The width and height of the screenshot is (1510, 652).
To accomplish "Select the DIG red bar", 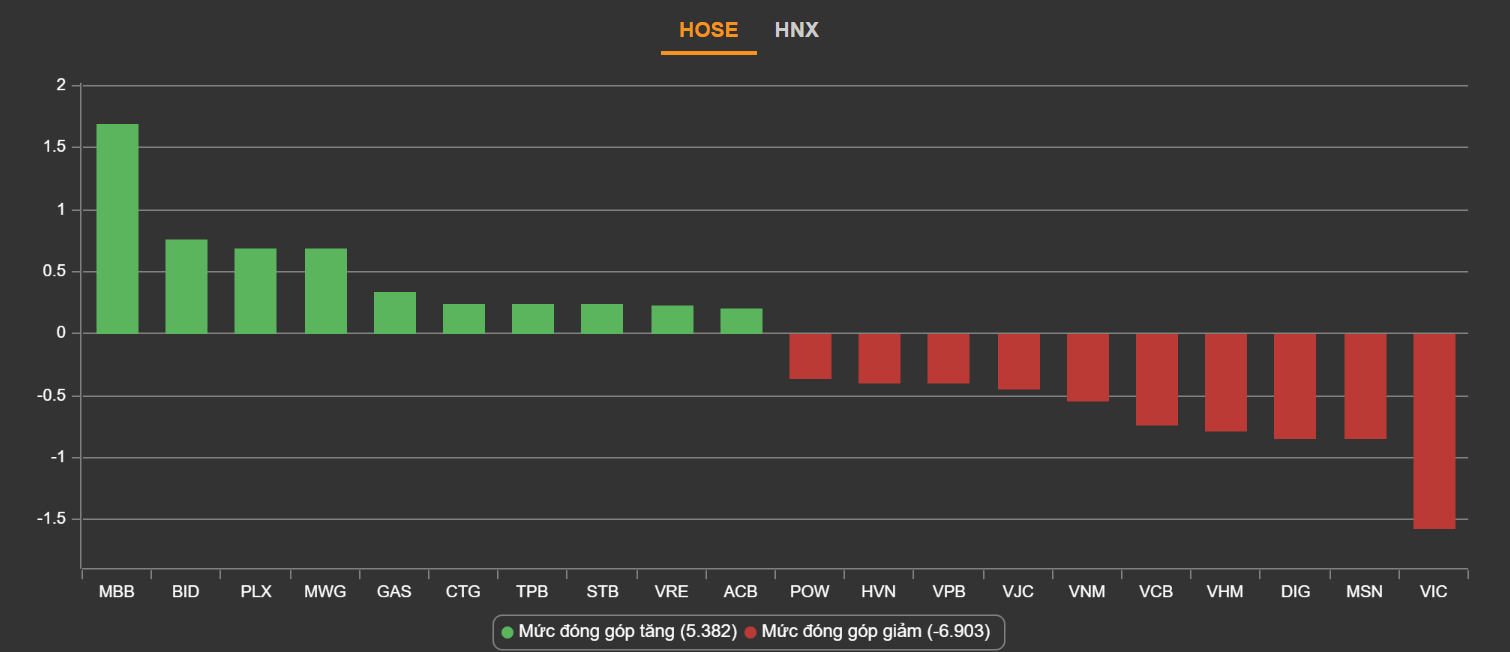I will (1294, 386).
